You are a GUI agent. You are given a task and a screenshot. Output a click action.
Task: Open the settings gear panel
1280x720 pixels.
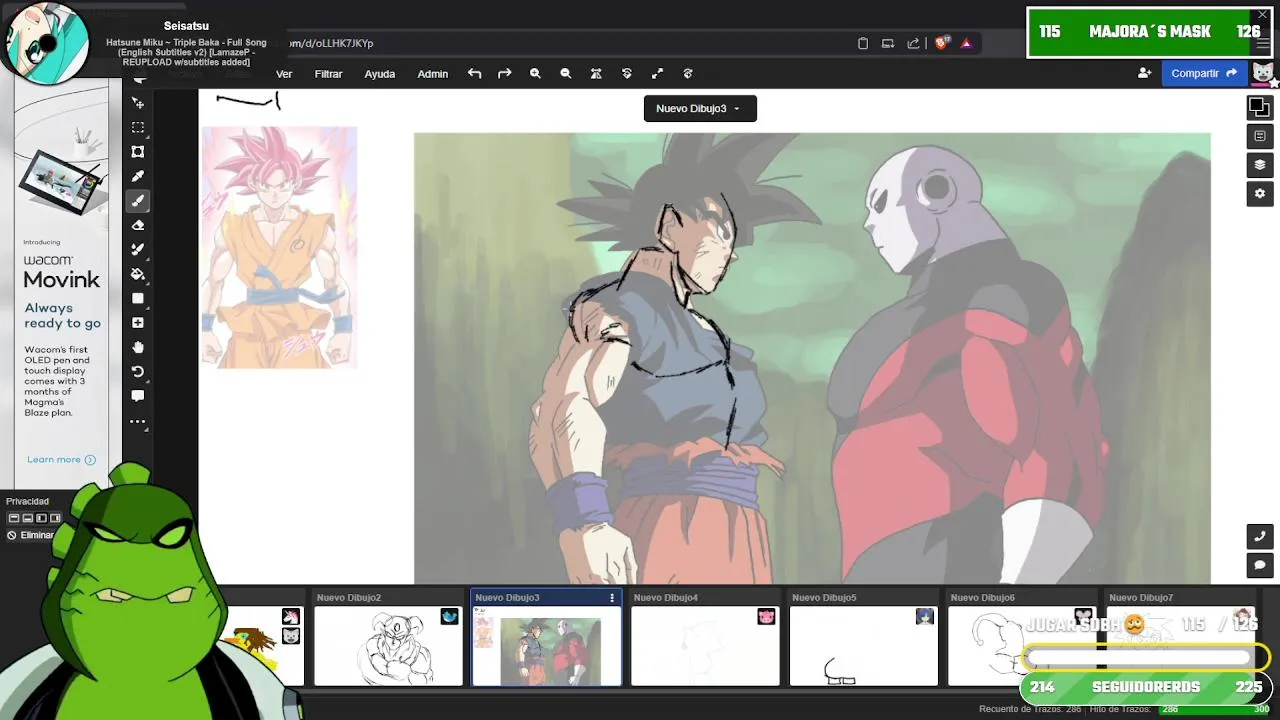coord(1259,194)
